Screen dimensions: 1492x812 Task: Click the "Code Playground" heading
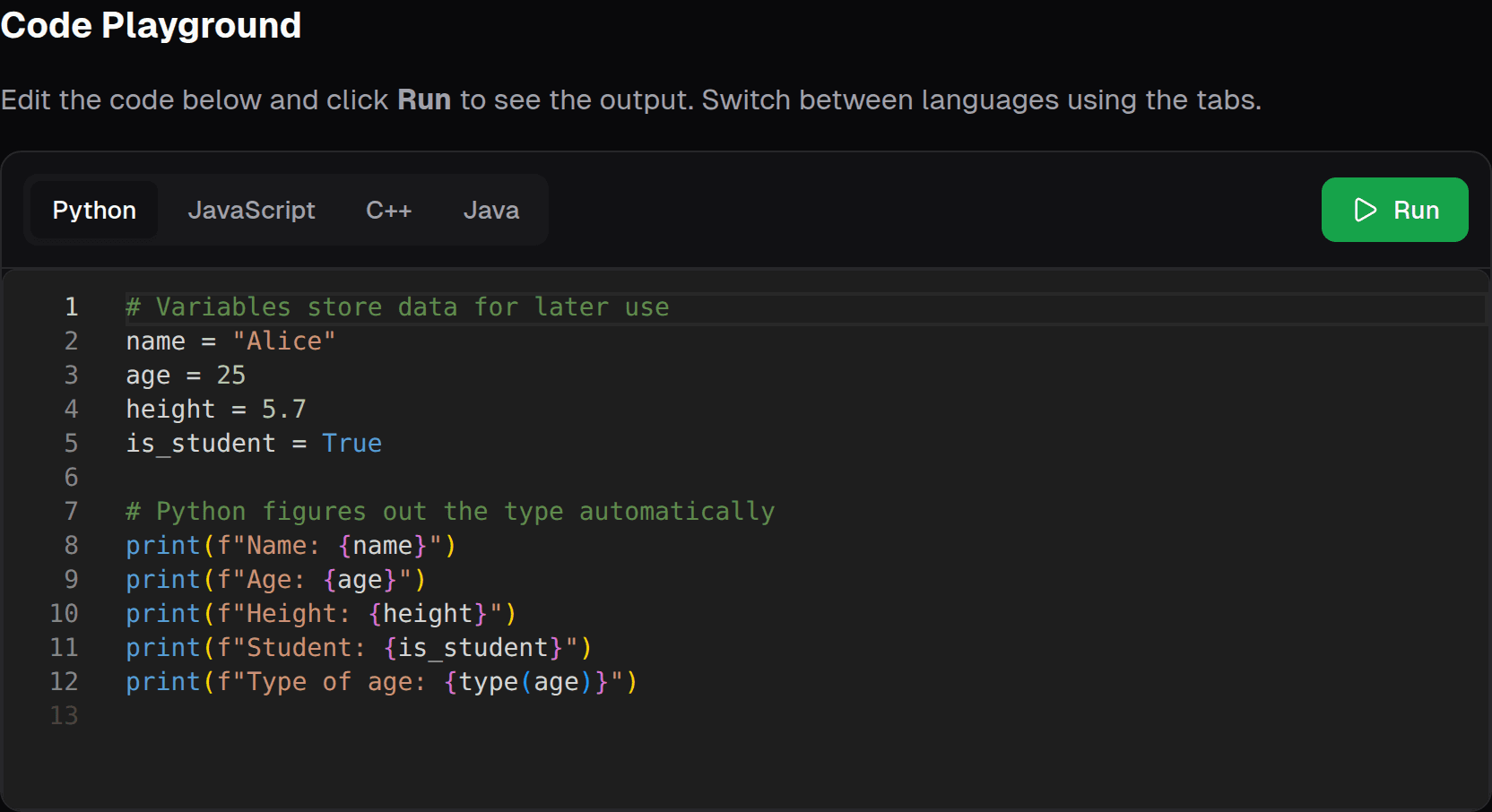(151, 25)
